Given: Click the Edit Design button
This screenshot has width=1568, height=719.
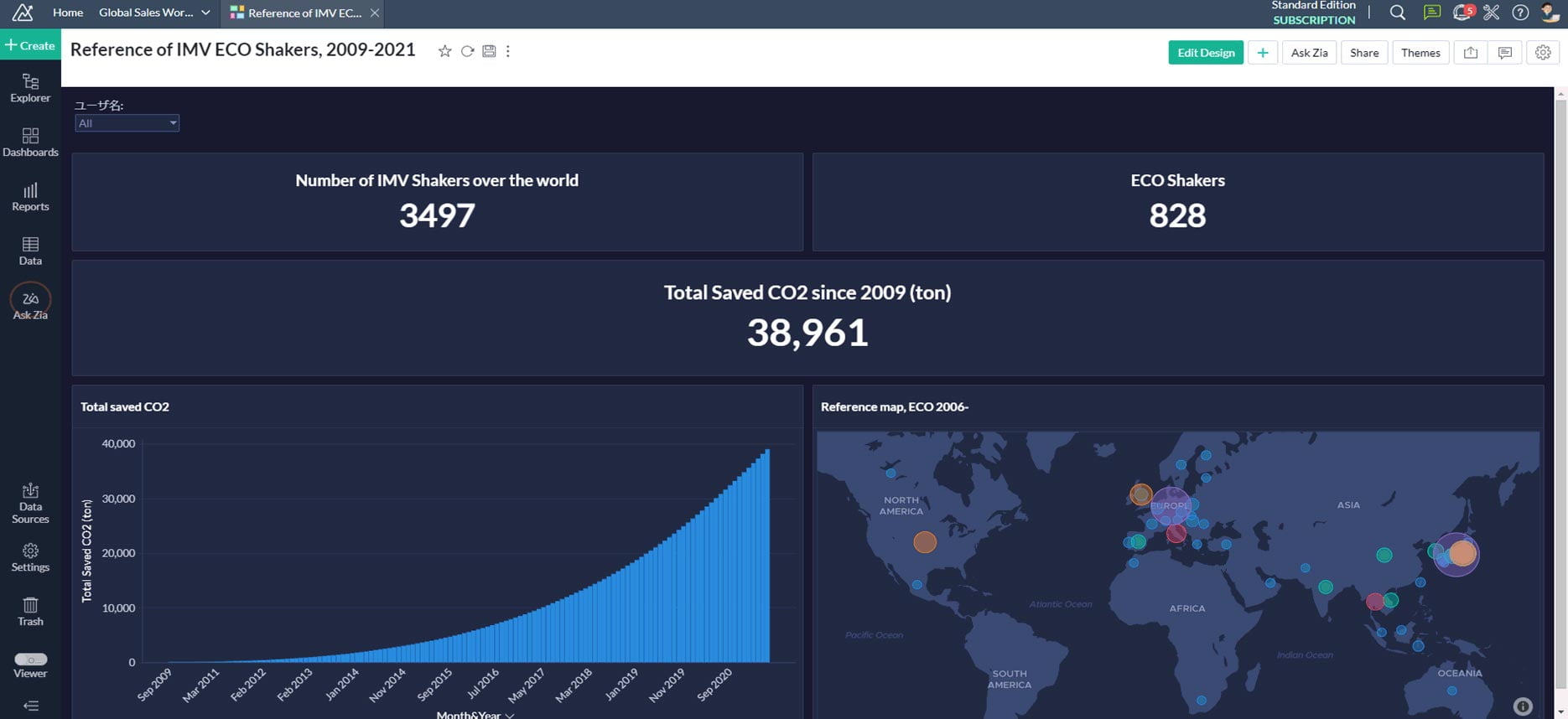Looking at the screenshot, I should pos(1206,53).
